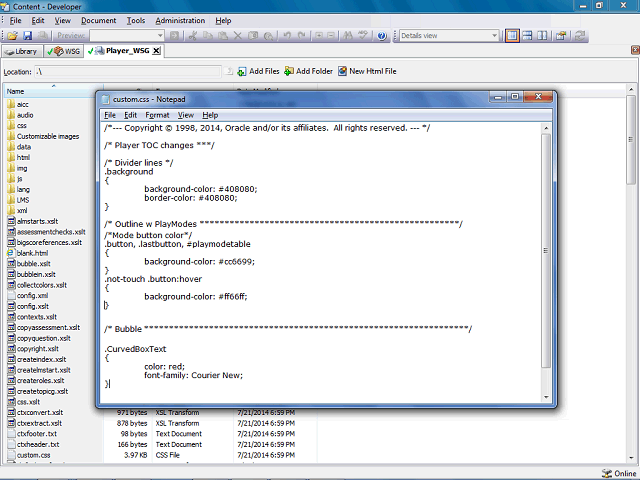Click the Redo arrow toolbar icon

click(302, 36)
